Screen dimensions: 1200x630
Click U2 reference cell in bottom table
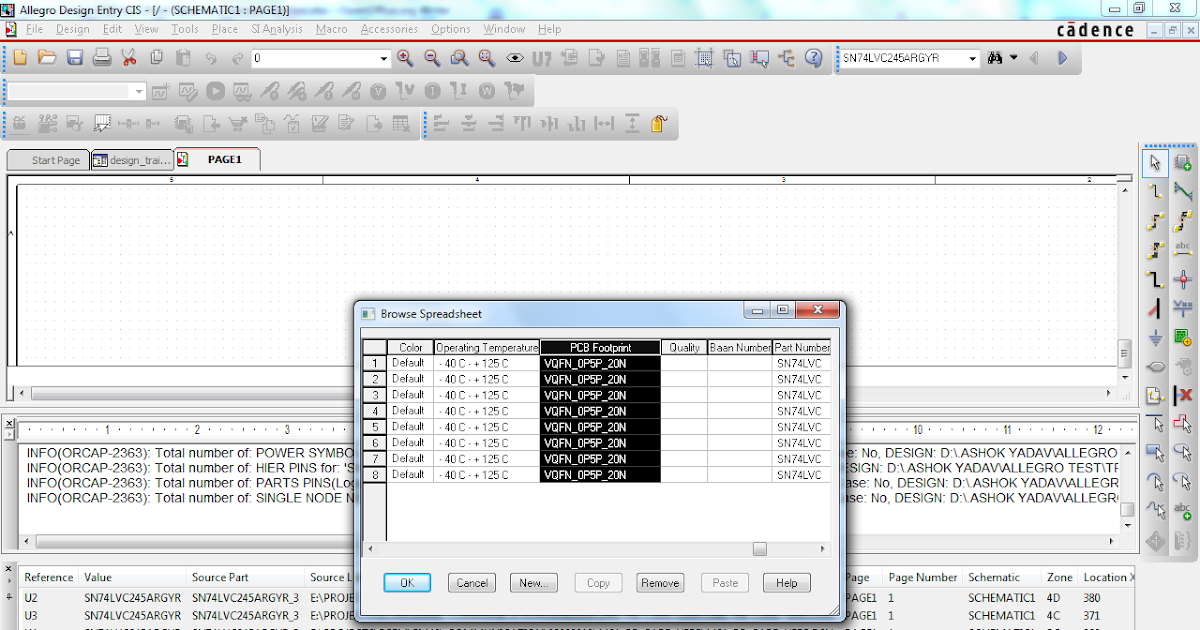(x=32, y=599)
